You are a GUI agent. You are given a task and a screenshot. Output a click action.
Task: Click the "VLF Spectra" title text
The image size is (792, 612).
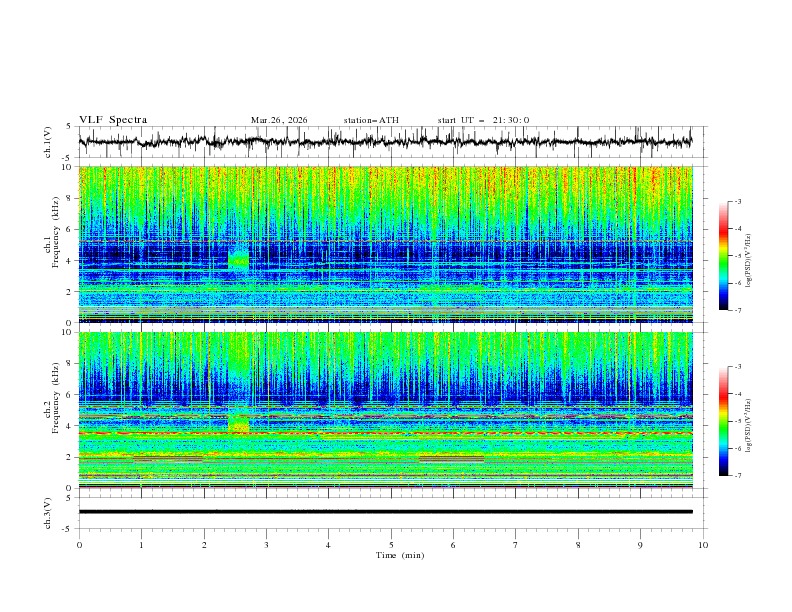tap(113, 120)
